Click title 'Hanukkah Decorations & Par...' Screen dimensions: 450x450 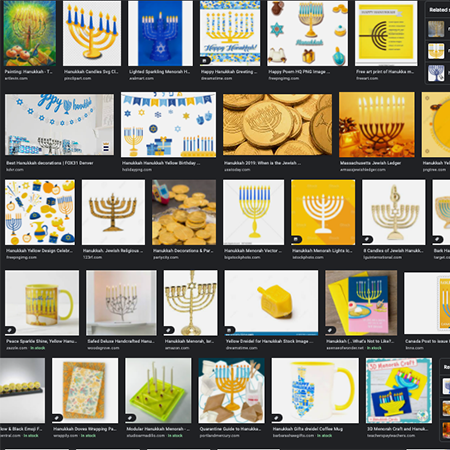183,251
